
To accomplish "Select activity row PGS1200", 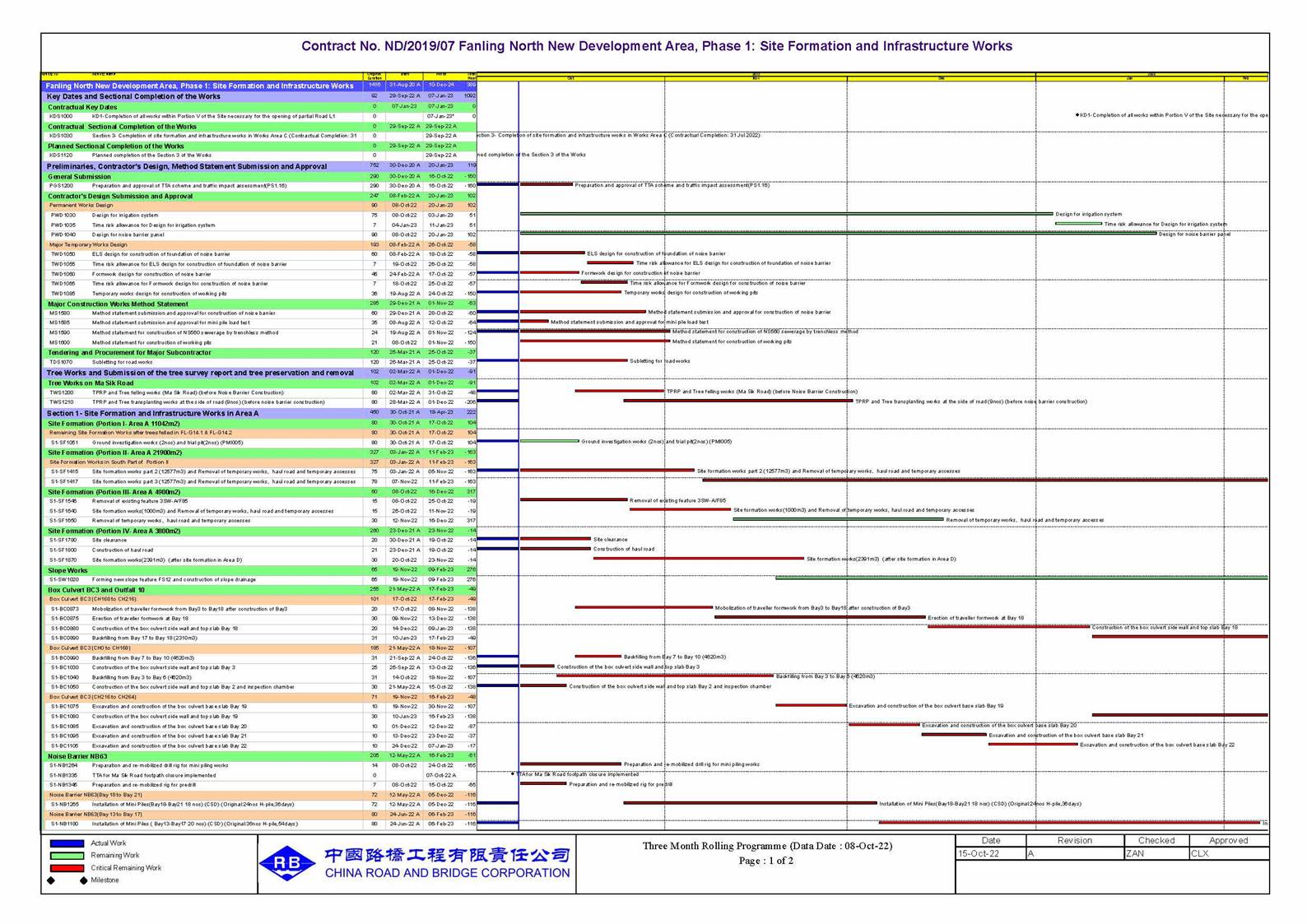I will click(x=259, y=186).
